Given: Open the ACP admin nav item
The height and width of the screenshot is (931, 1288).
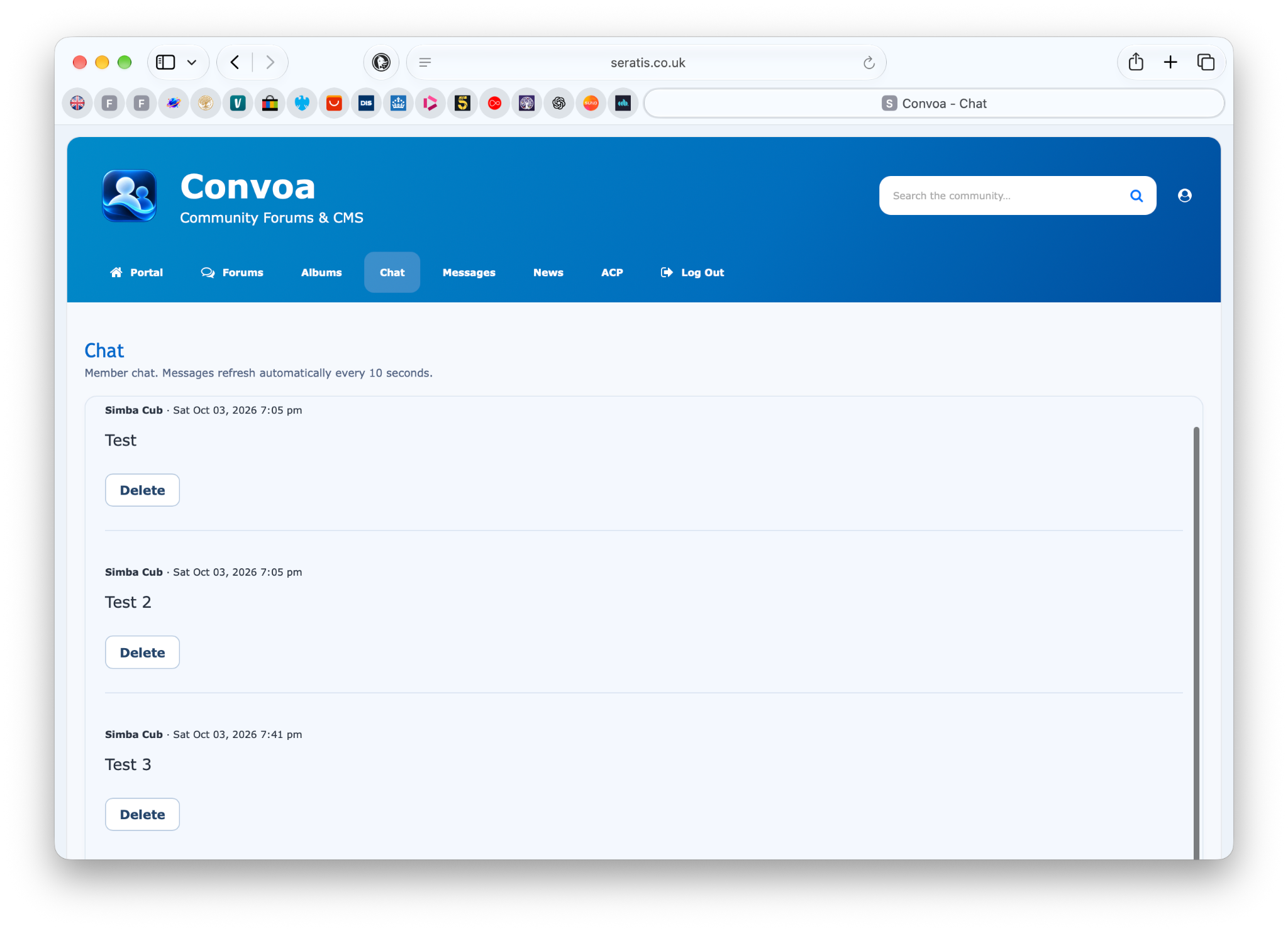Looking at the screenshot, I should (x=612, y=272).
